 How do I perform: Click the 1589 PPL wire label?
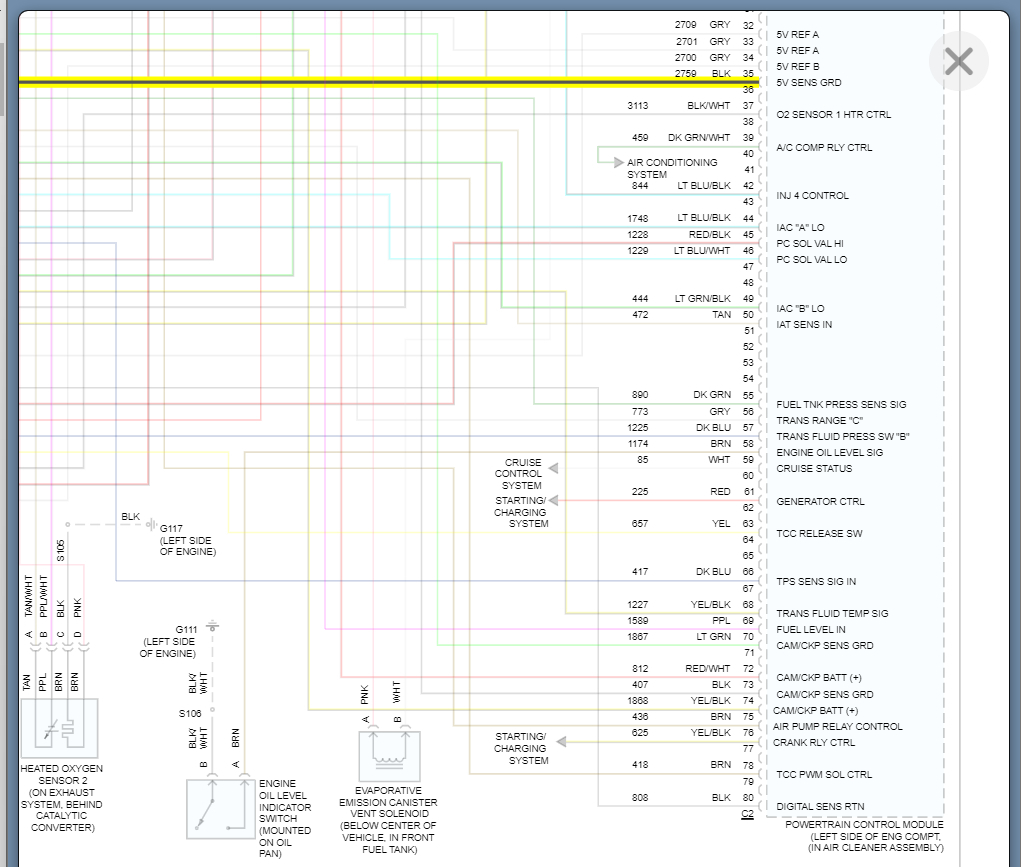click(x=679, y=621)
